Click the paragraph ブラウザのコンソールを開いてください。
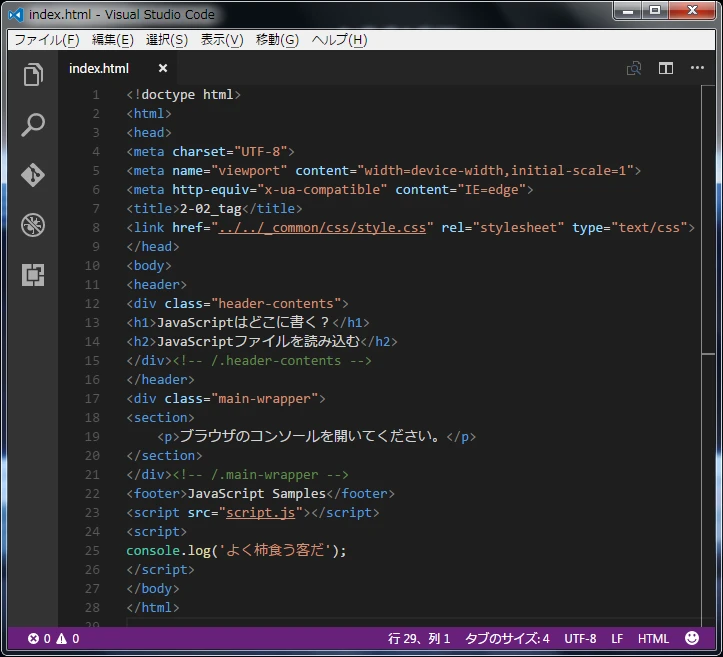 [x=316, y=437]
